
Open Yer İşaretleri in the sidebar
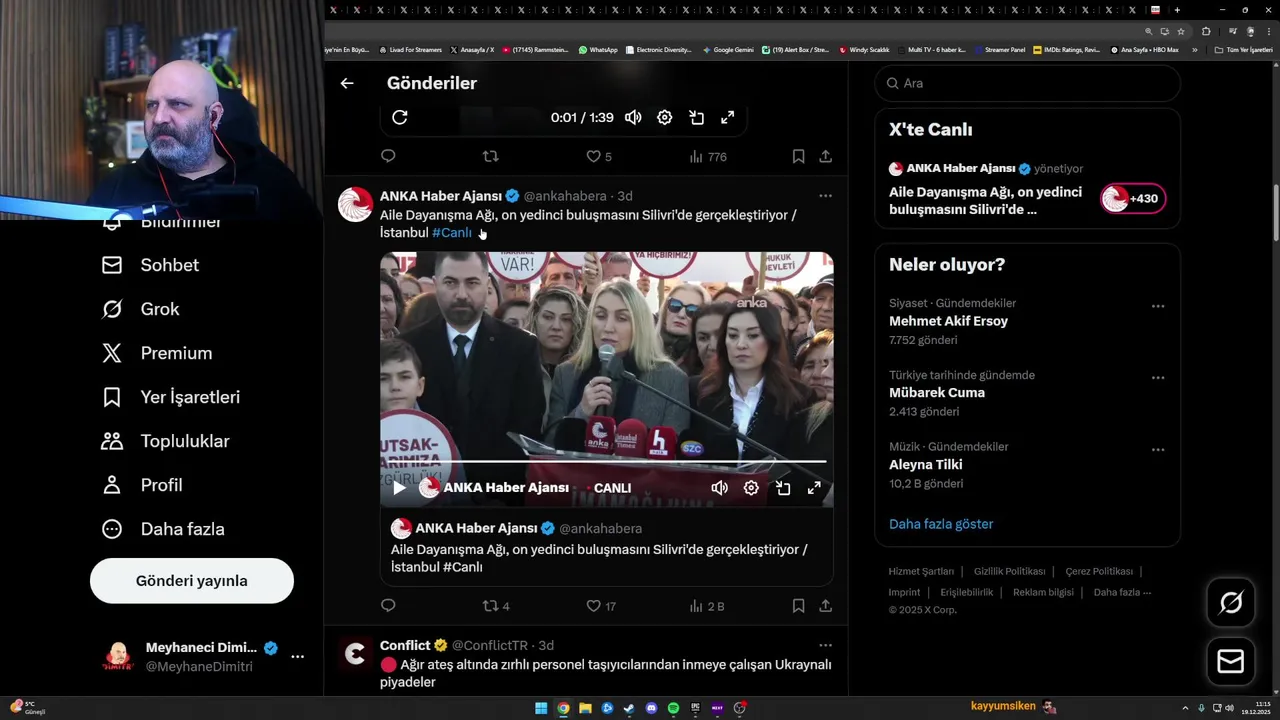(171, 397)
